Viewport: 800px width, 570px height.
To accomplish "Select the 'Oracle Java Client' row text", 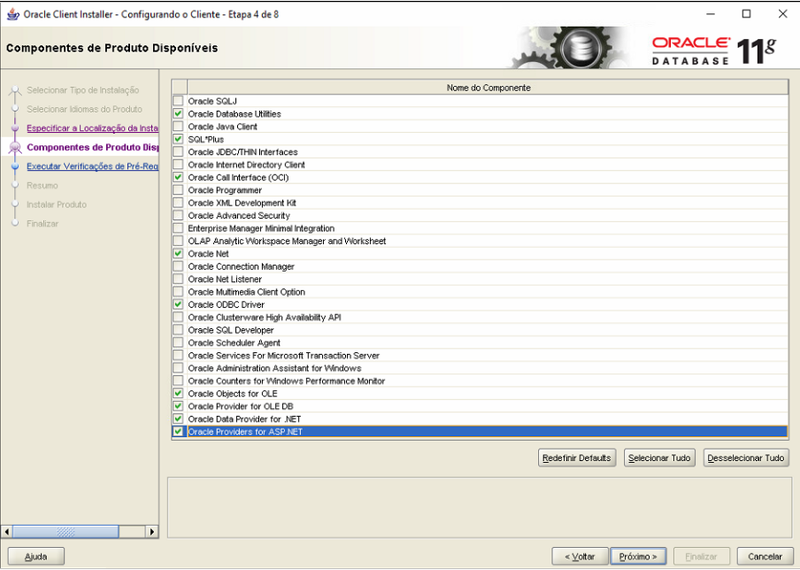I will 222,127.
